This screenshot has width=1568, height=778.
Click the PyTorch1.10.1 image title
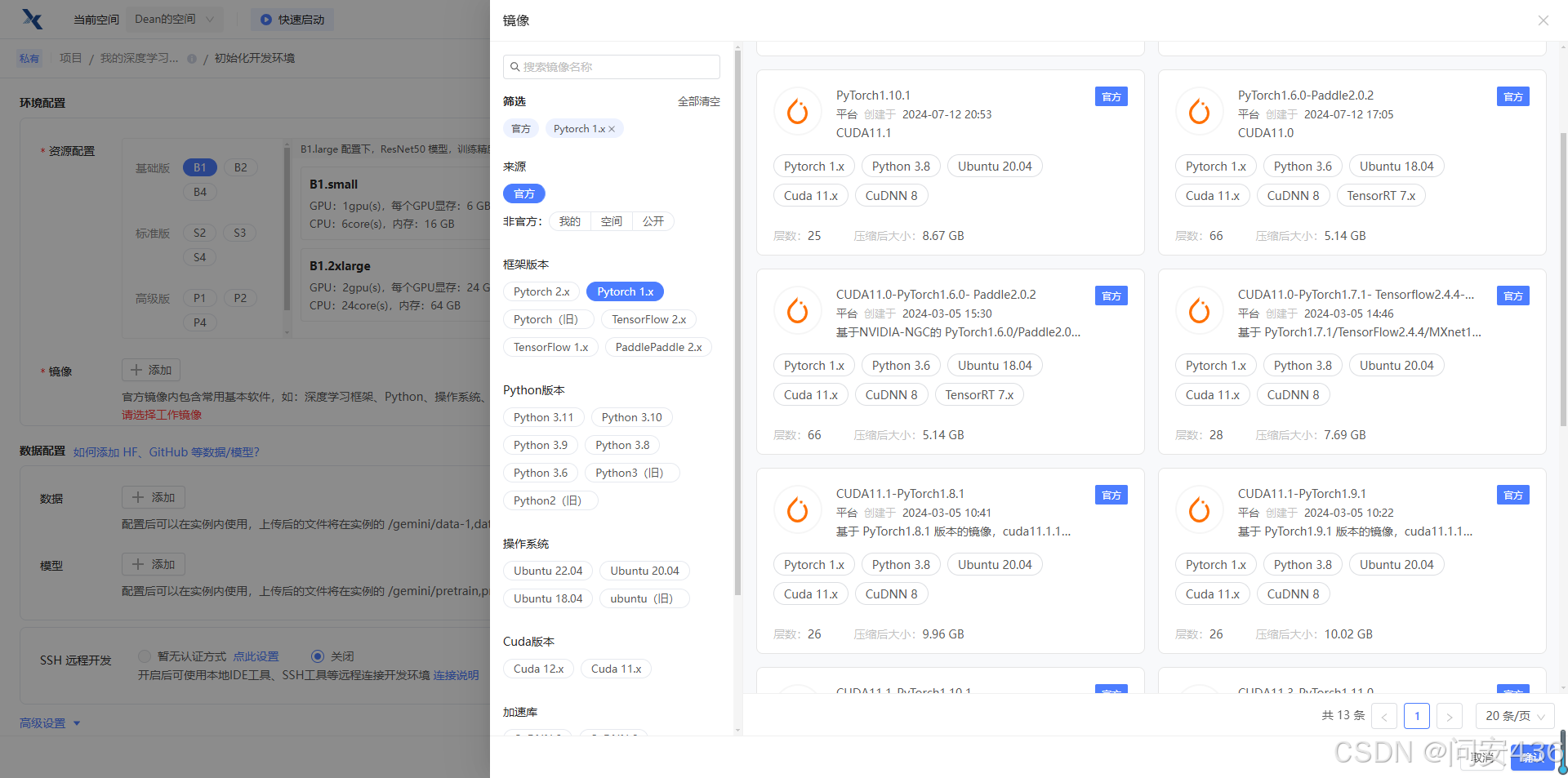[x=873, y=96]
